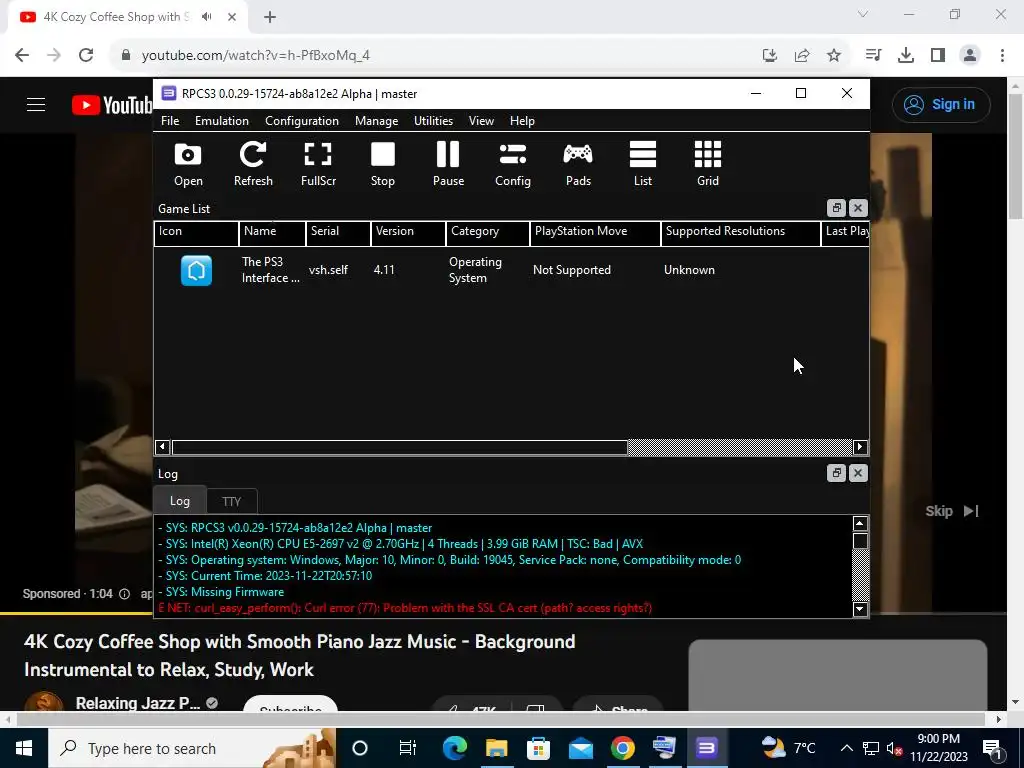
Task: Select the 'Not Supported' cell
Action: pyautogui.click(x=572, y=270)
